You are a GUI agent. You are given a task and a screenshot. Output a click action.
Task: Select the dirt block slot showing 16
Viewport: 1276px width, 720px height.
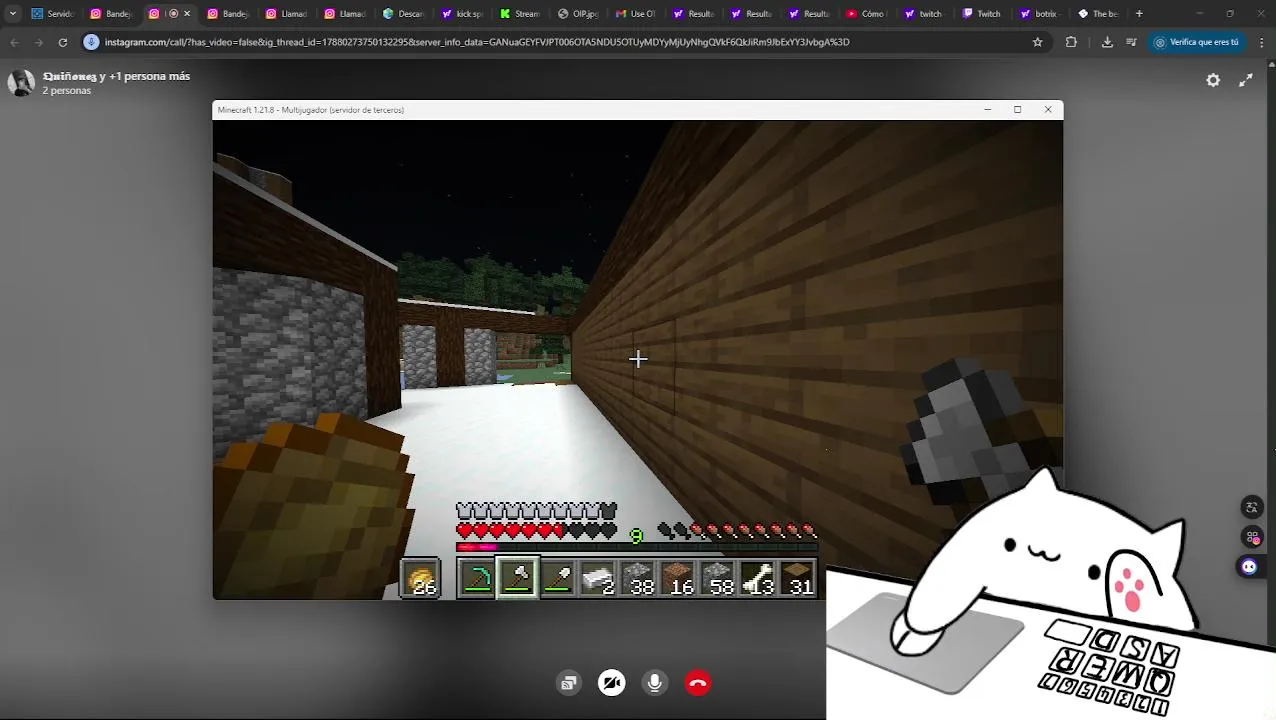tap(678, 579)
